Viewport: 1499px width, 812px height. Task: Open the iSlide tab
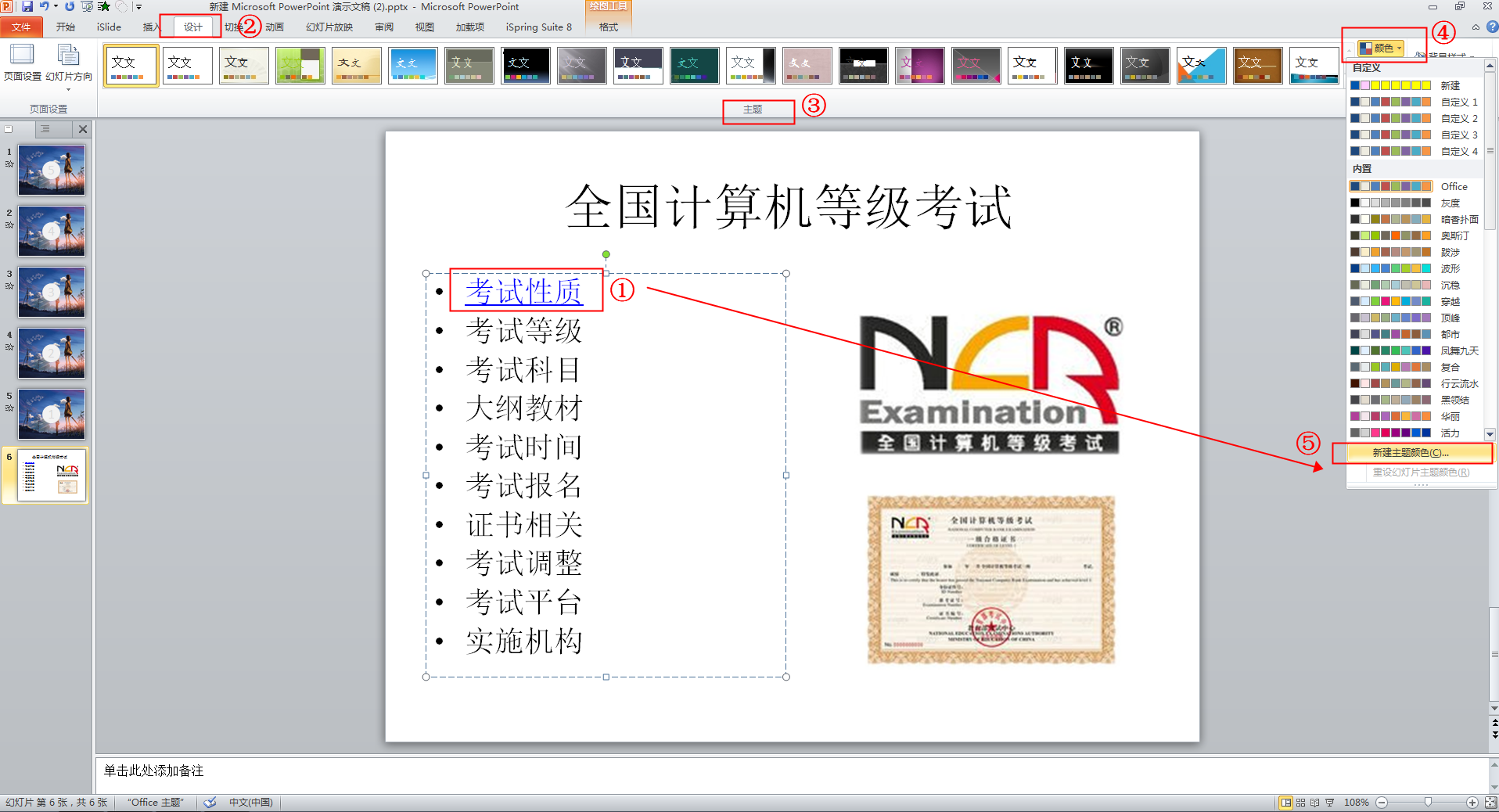pyautogui.click(x=109, y=27)
